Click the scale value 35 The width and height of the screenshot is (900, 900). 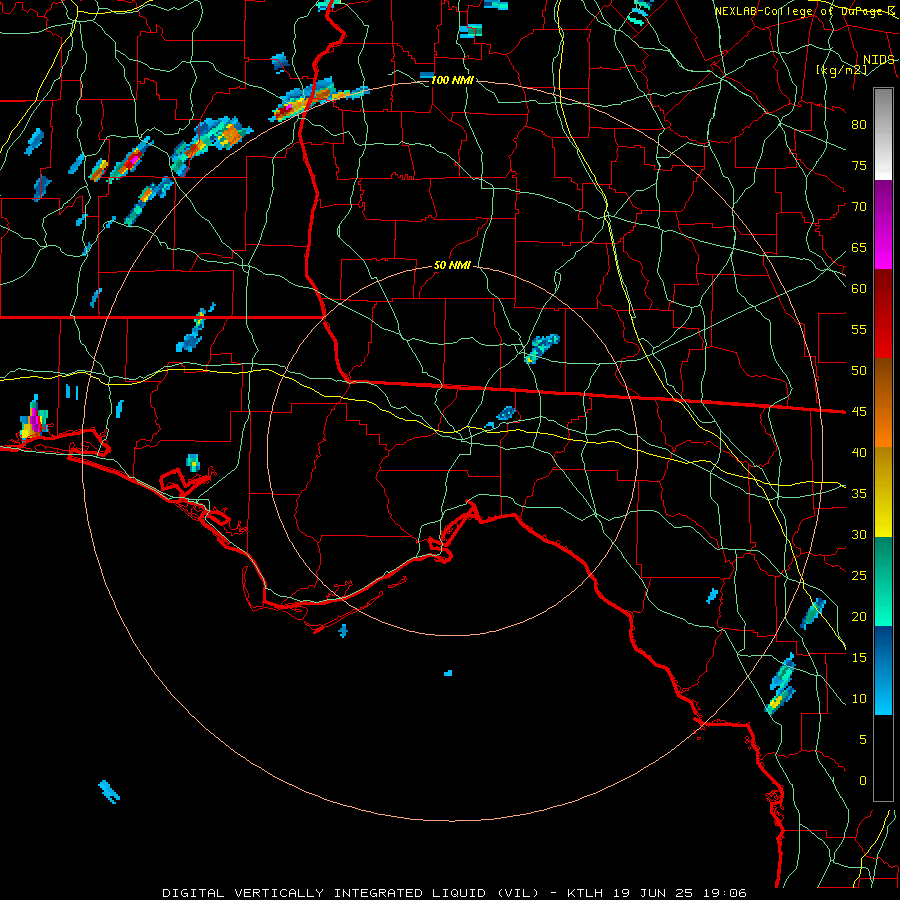coord(859,494)
